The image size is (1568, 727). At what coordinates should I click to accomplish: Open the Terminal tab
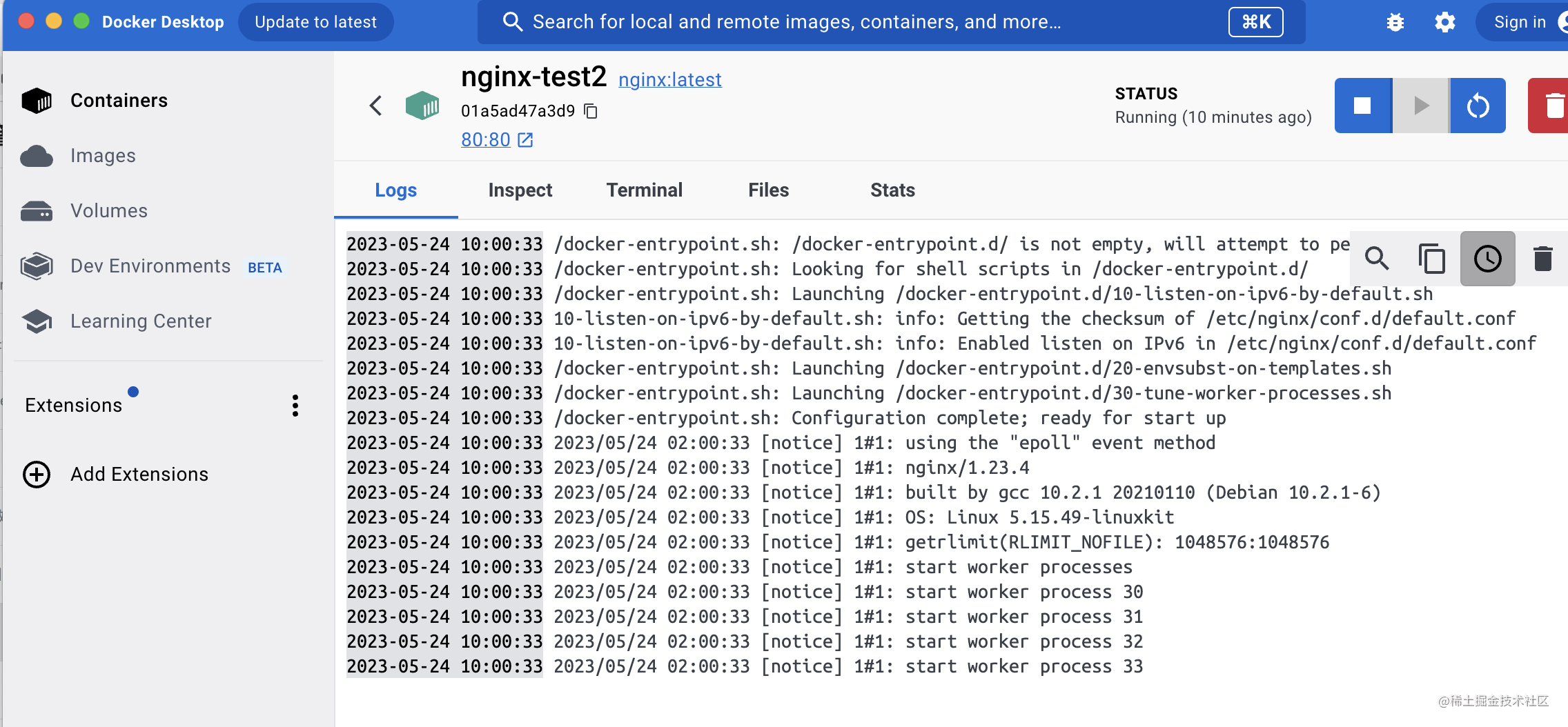pos(644,190)
